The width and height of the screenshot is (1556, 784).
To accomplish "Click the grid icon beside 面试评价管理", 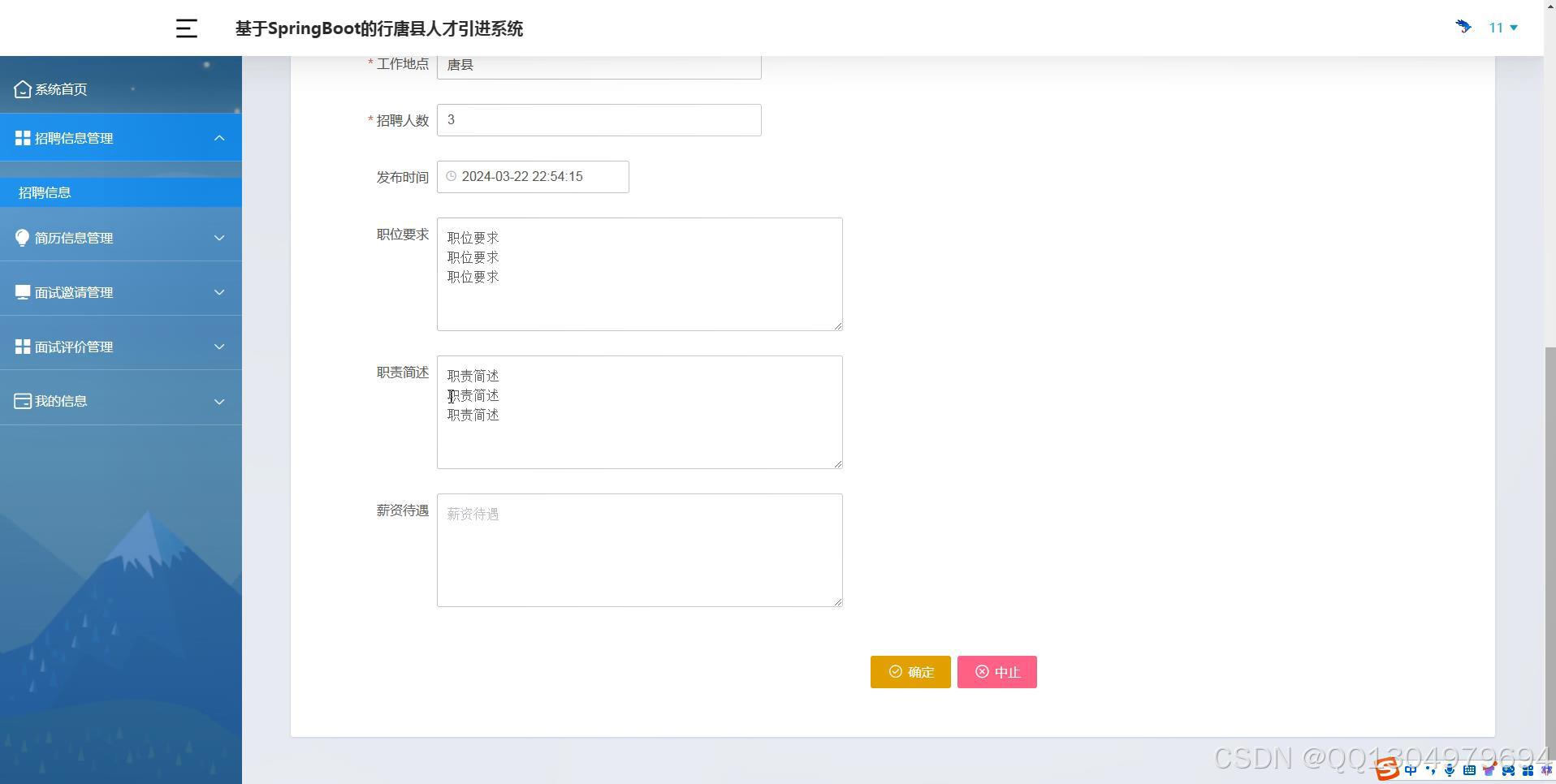I will 23,347.
